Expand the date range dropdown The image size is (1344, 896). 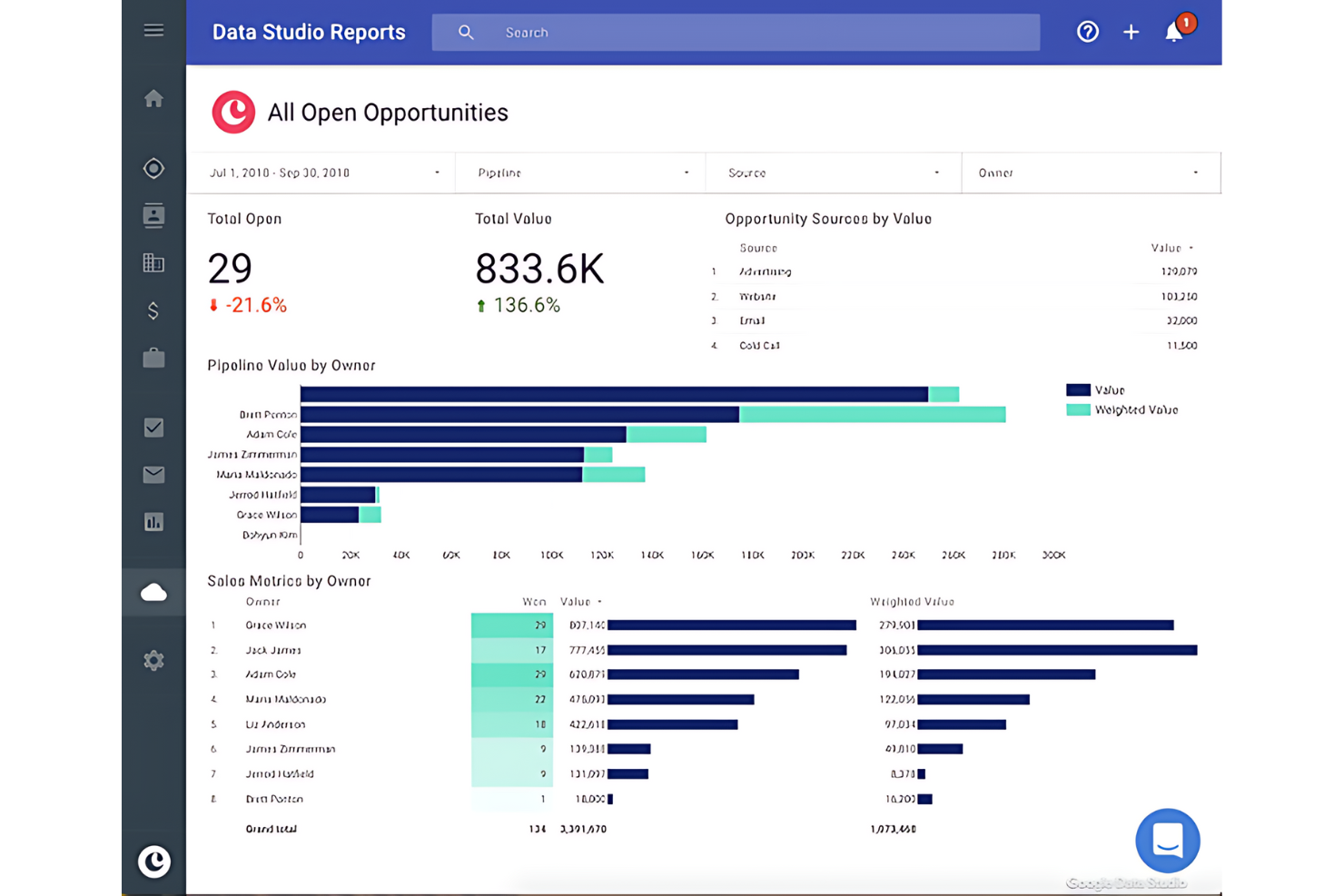[324, 172]
